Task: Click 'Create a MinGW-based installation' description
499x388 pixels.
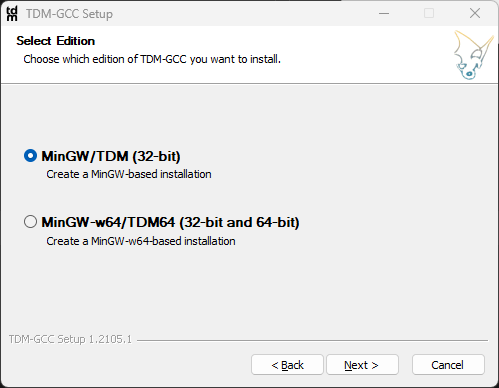Action: click(129, 174)
